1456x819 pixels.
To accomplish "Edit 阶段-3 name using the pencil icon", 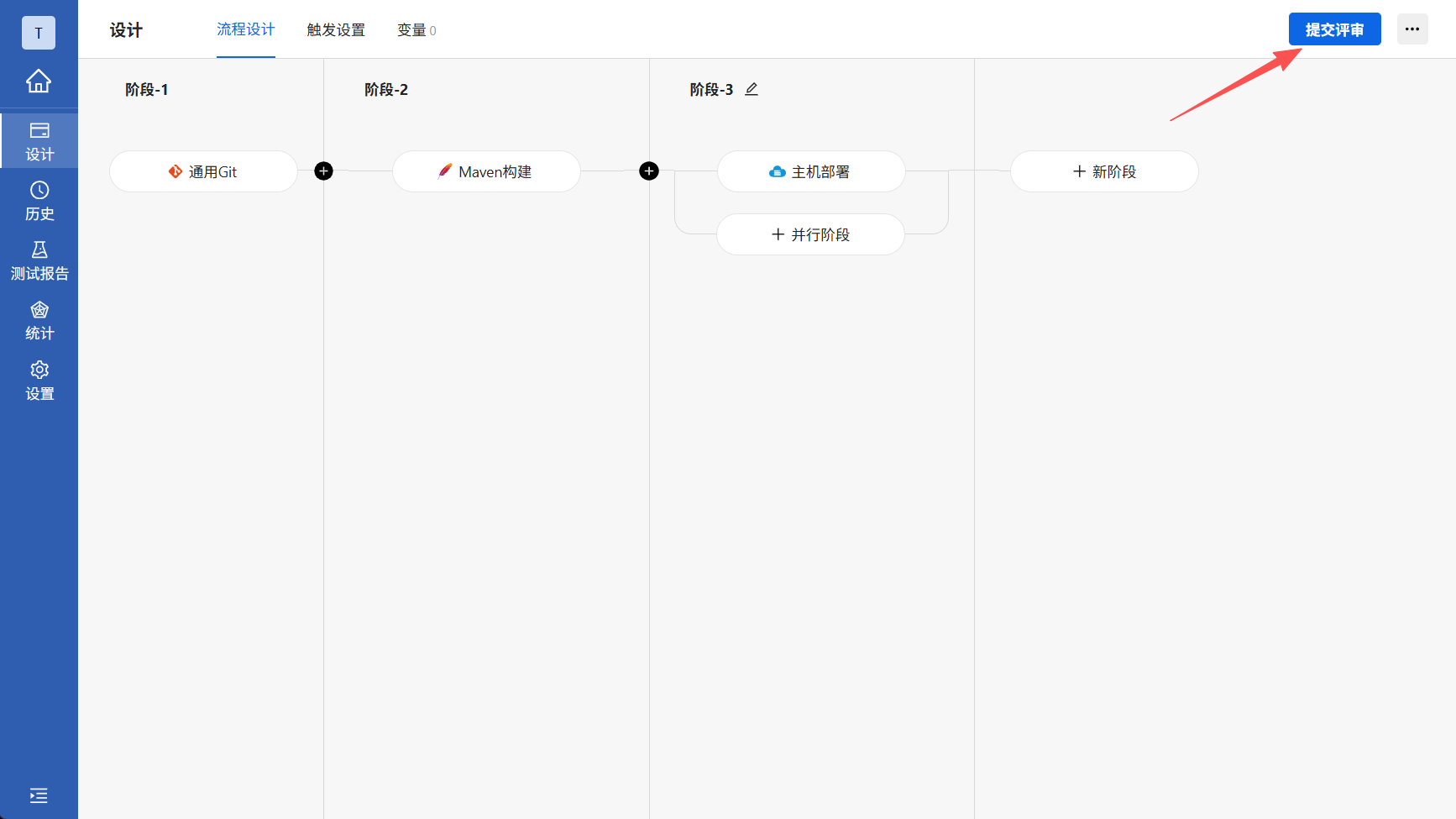I will coord(752,89).
